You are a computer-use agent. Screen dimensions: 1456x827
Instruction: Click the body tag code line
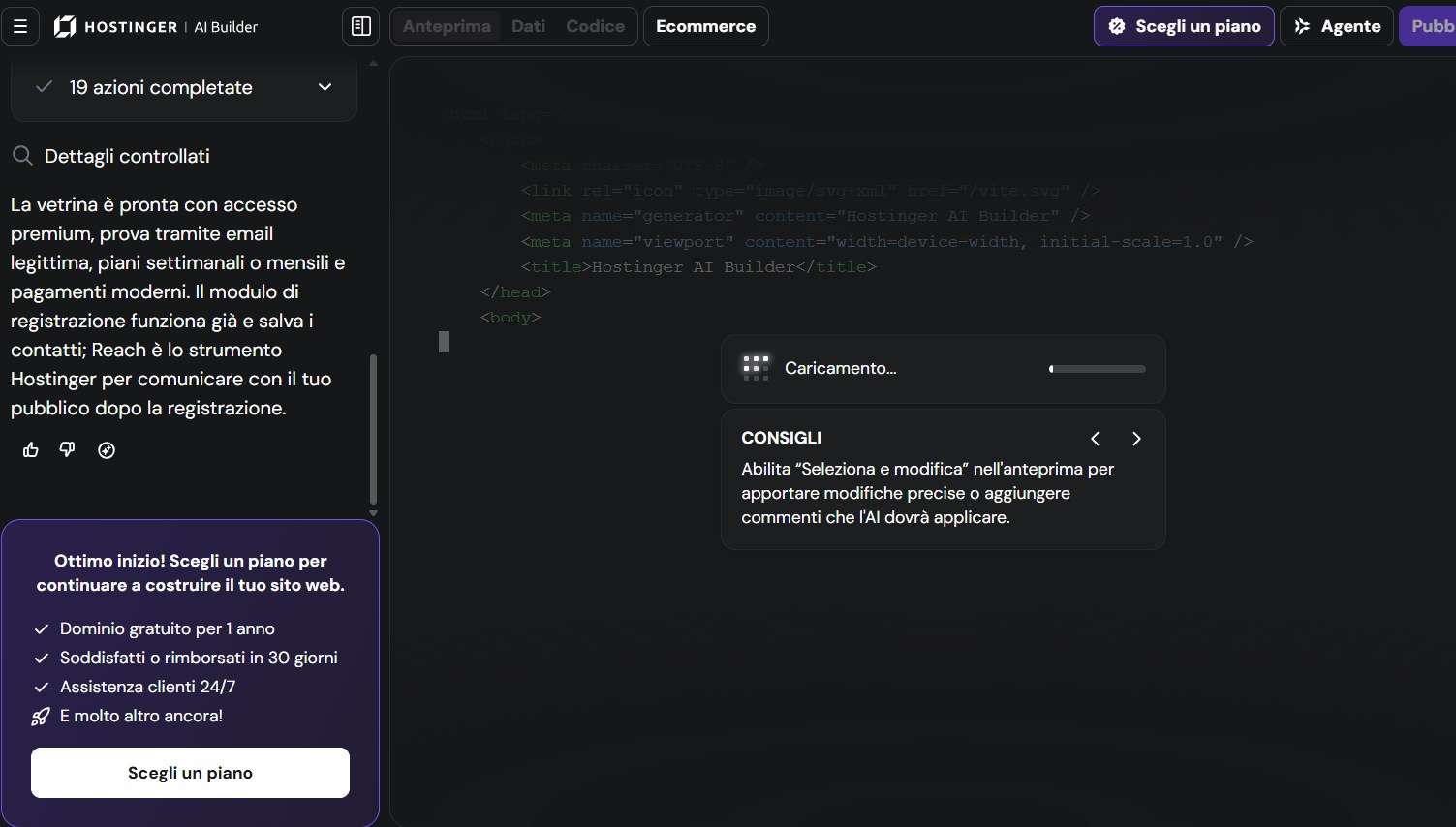tap(511, 318)
